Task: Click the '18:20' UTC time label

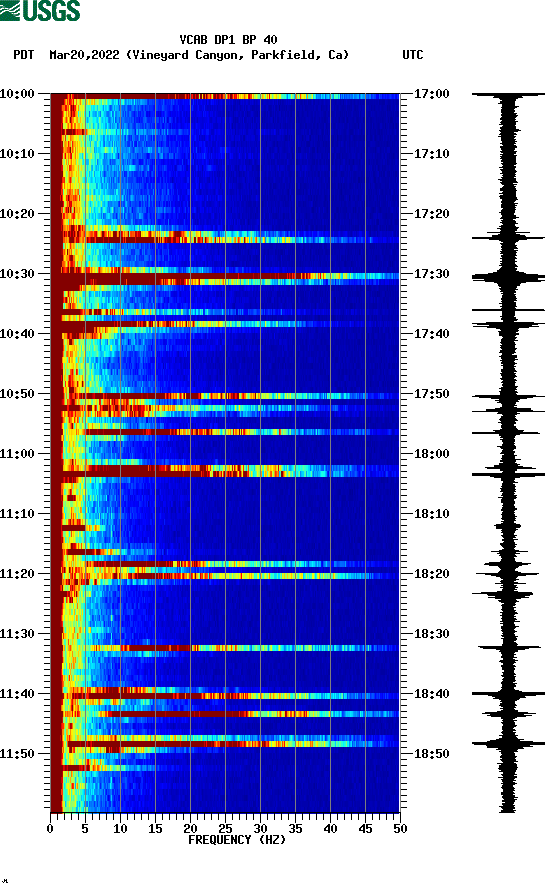Action: [x=431, y=573]
